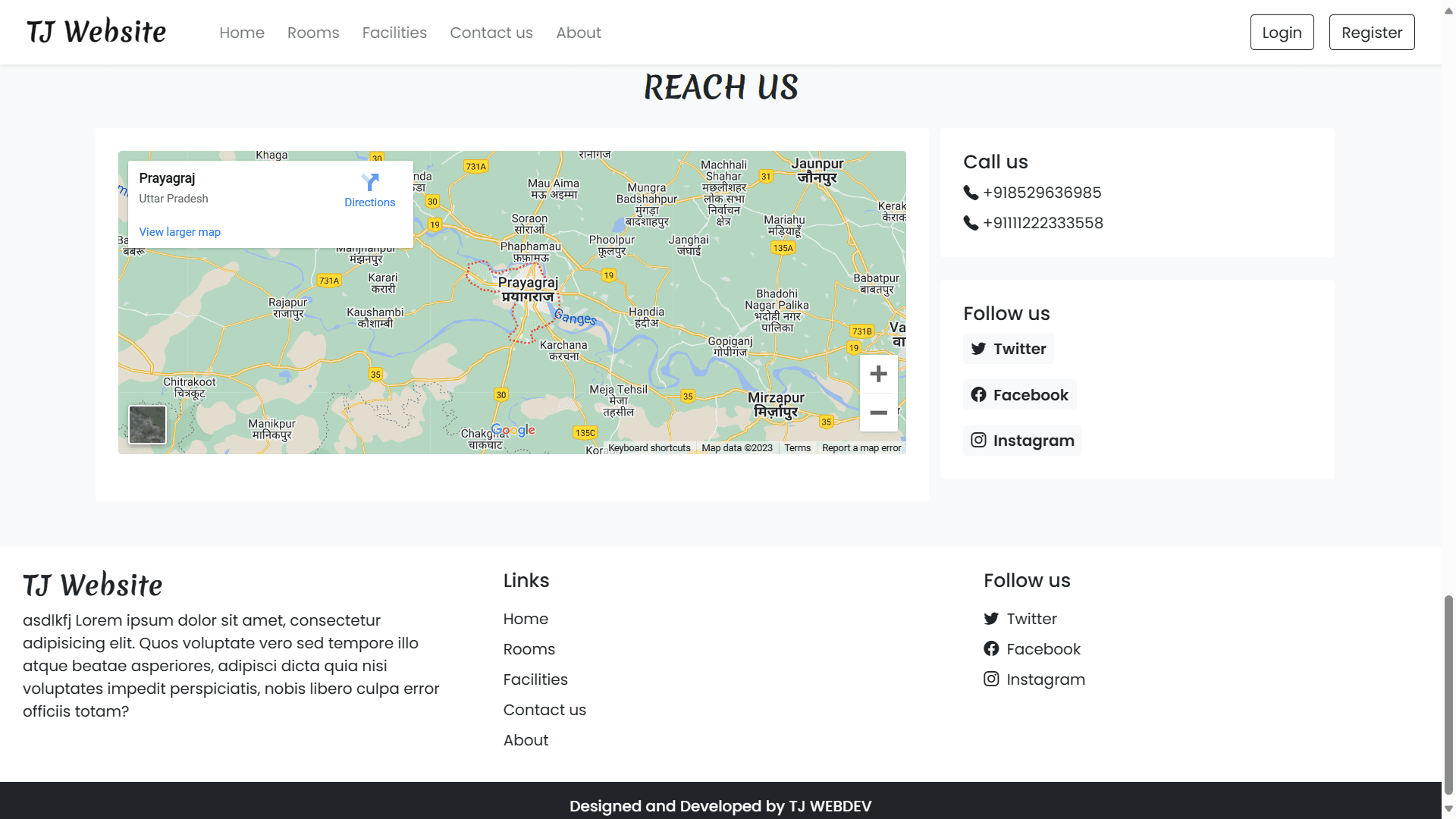Zoom out using the minus control on map
This screenshot has width=1456, height=819.
(878, 412)
